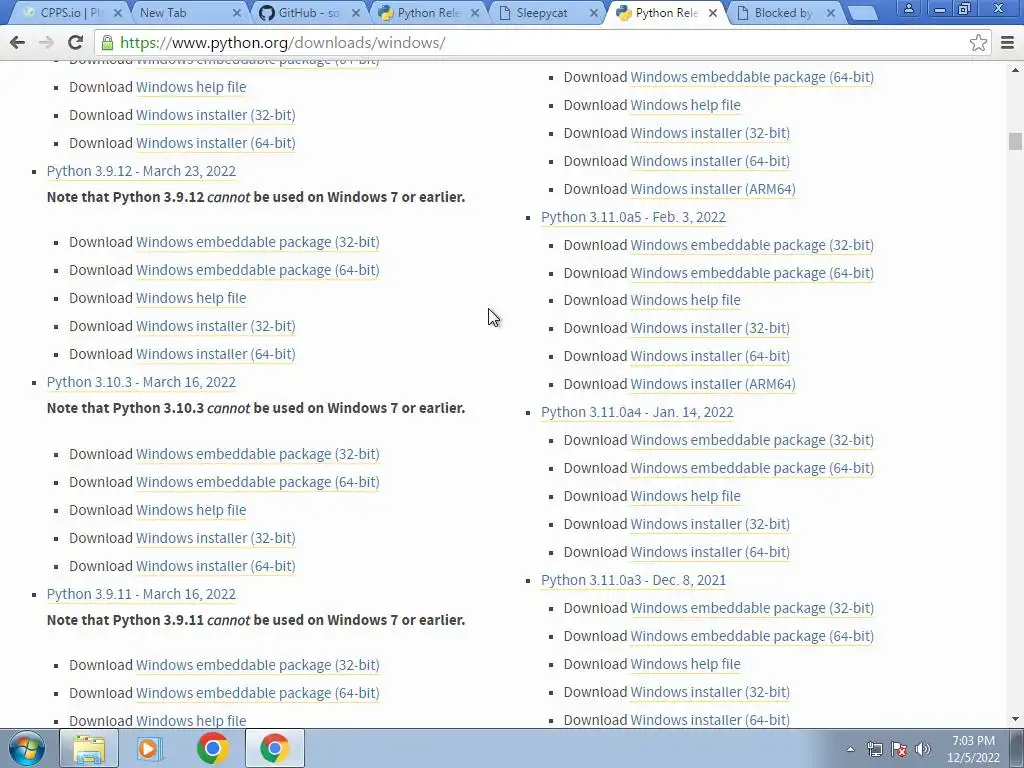The width and height of the screenshot is (1024, 768).
Task: Open a new tab with the new-tab button
Action: pyautogui.click(x=862, y=13)
